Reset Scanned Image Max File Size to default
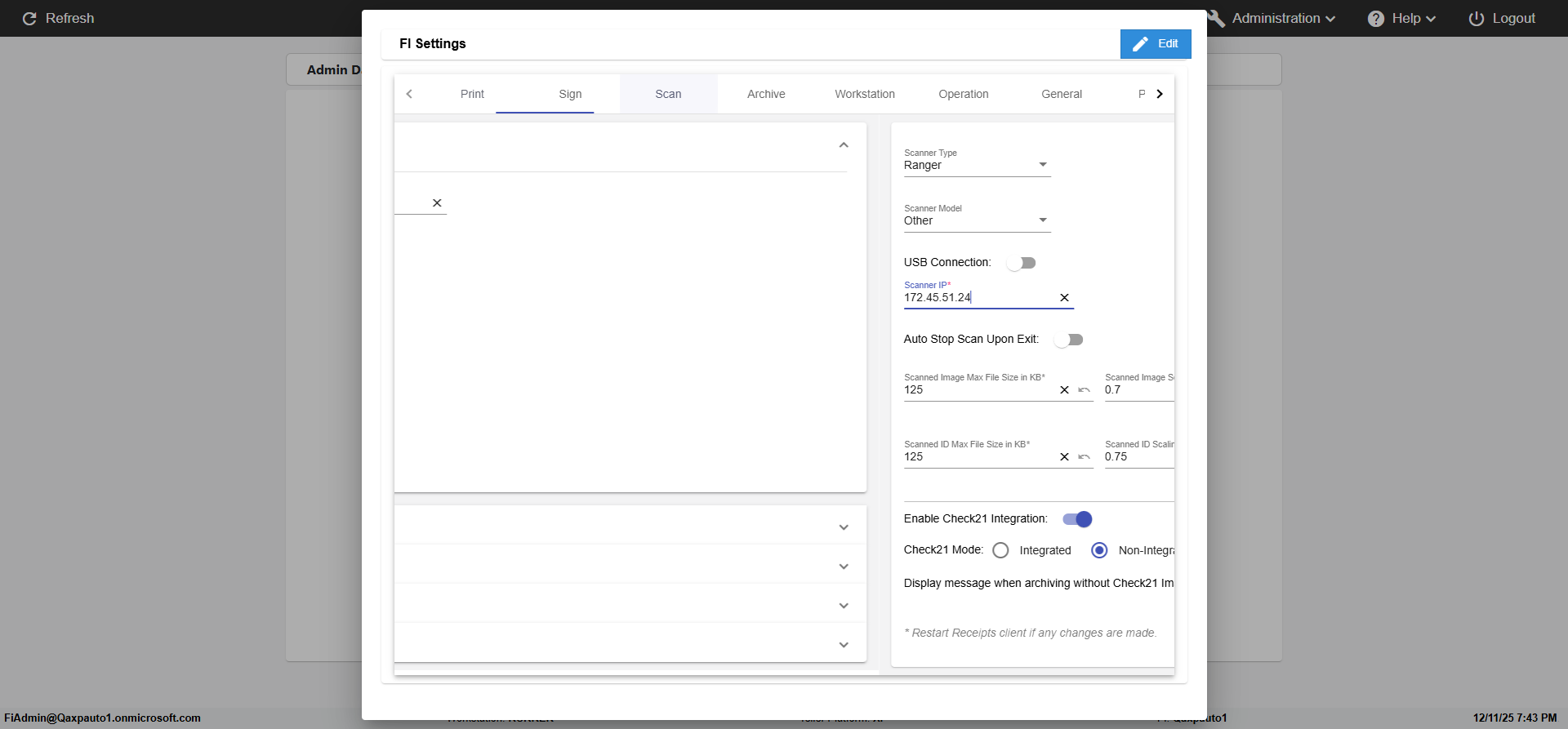The height and width of the screenshot is (729, 1568). (x=1084, y=390)
